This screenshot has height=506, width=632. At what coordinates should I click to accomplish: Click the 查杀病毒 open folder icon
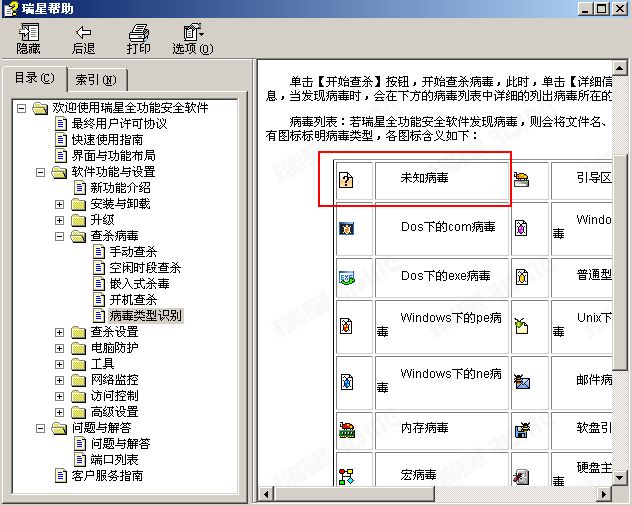point(78,236)
